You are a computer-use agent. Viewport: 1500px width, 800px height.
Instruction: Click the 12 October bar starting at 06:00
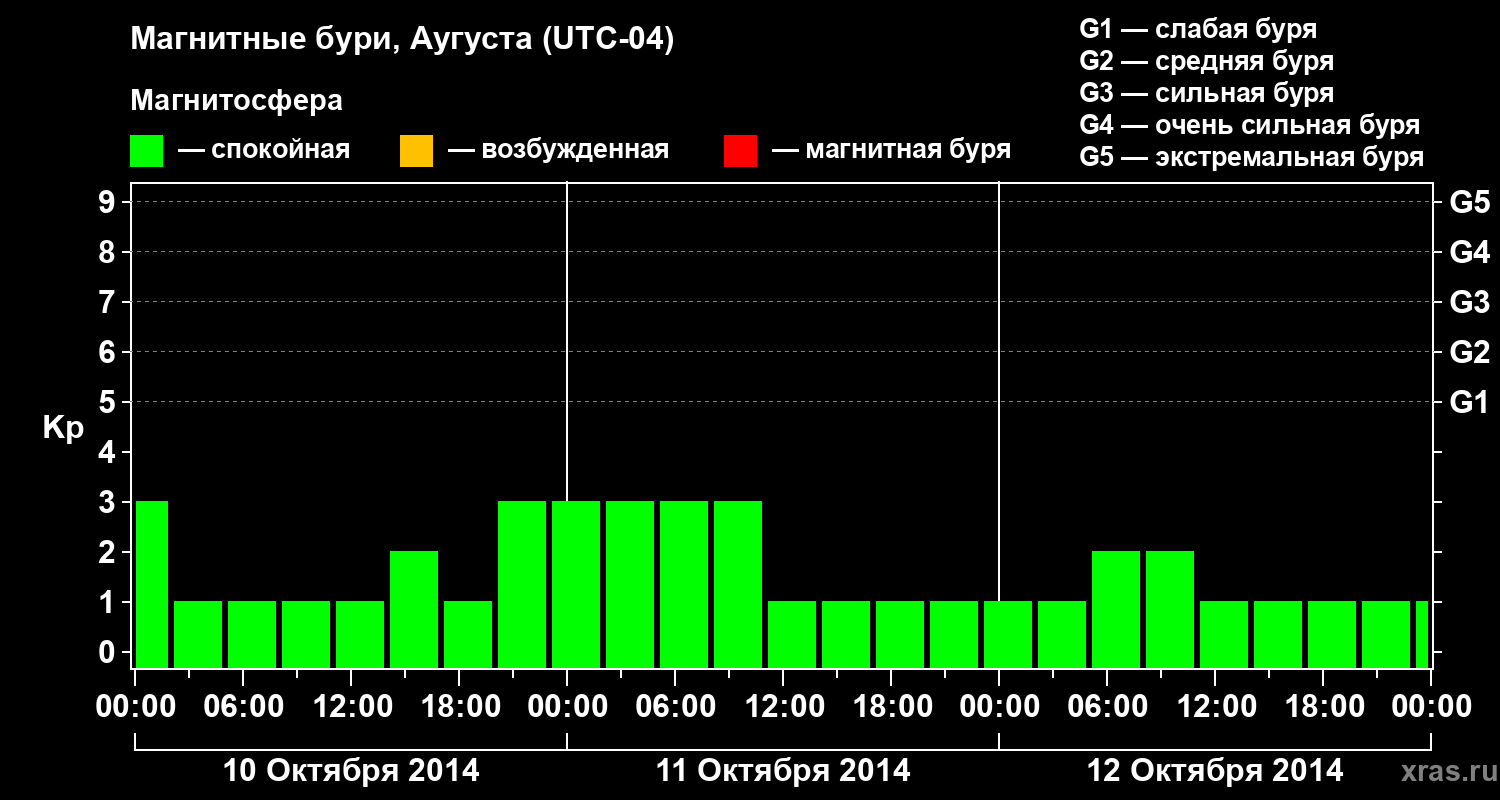(1116, 609)
